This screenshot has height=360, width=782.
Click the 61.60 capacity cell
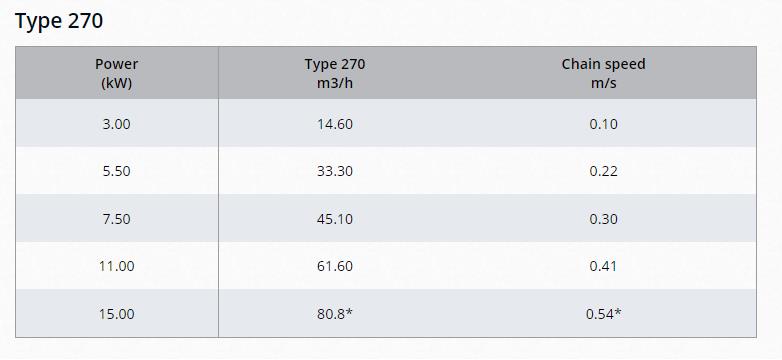pos(335,266)
